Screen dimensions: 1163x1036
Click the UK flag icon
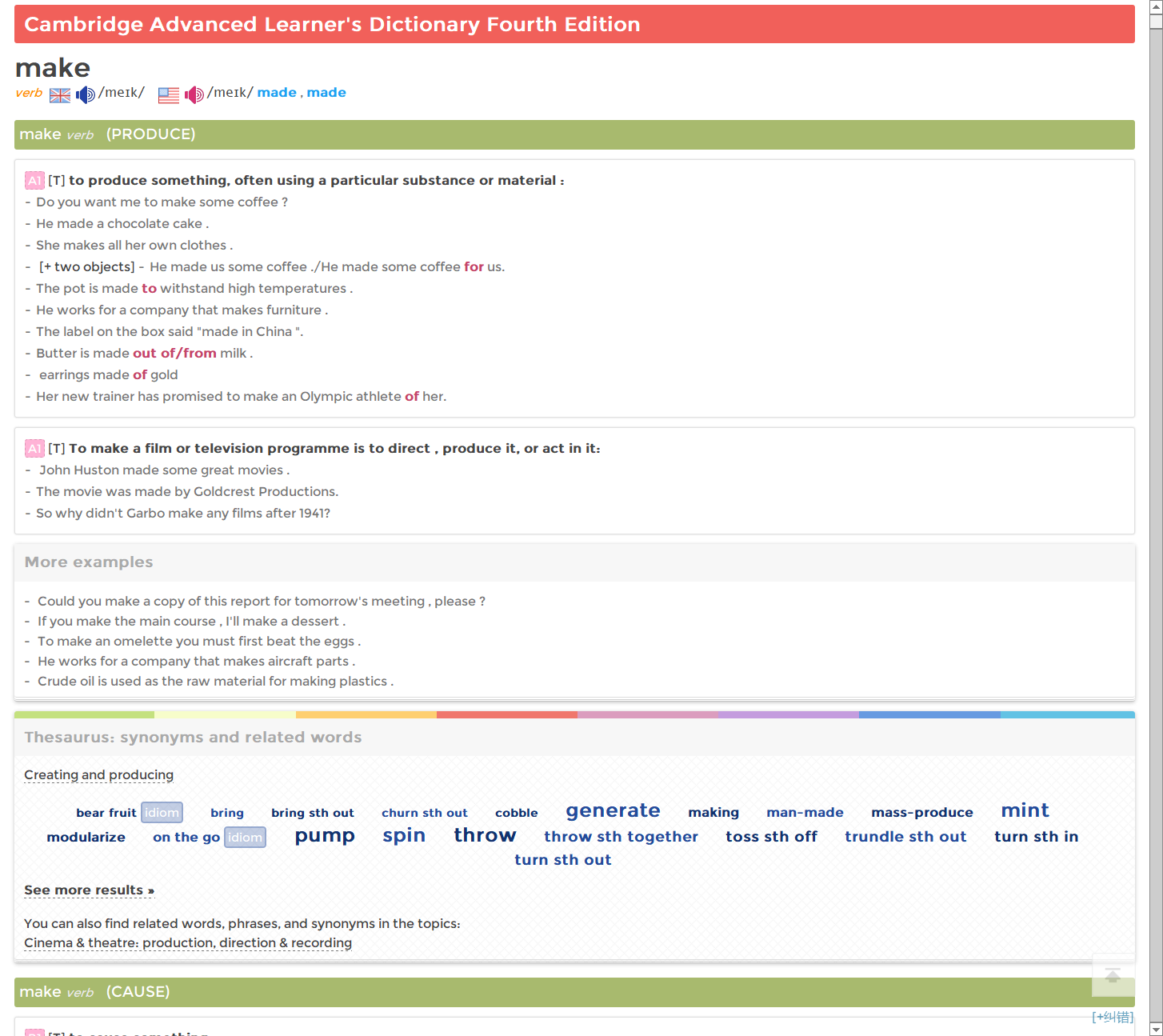click(x=60, y=95)
